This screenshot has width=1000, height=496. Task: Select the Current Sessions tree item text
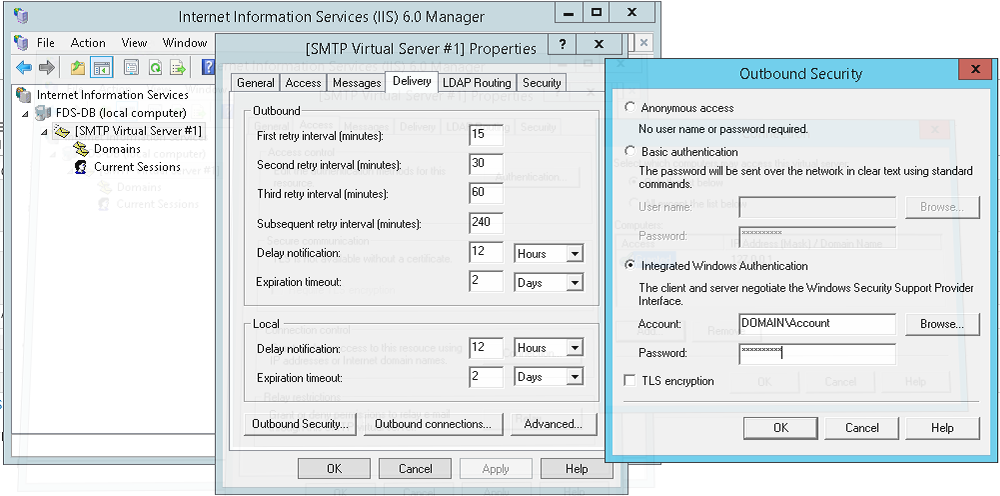(137, 167)
